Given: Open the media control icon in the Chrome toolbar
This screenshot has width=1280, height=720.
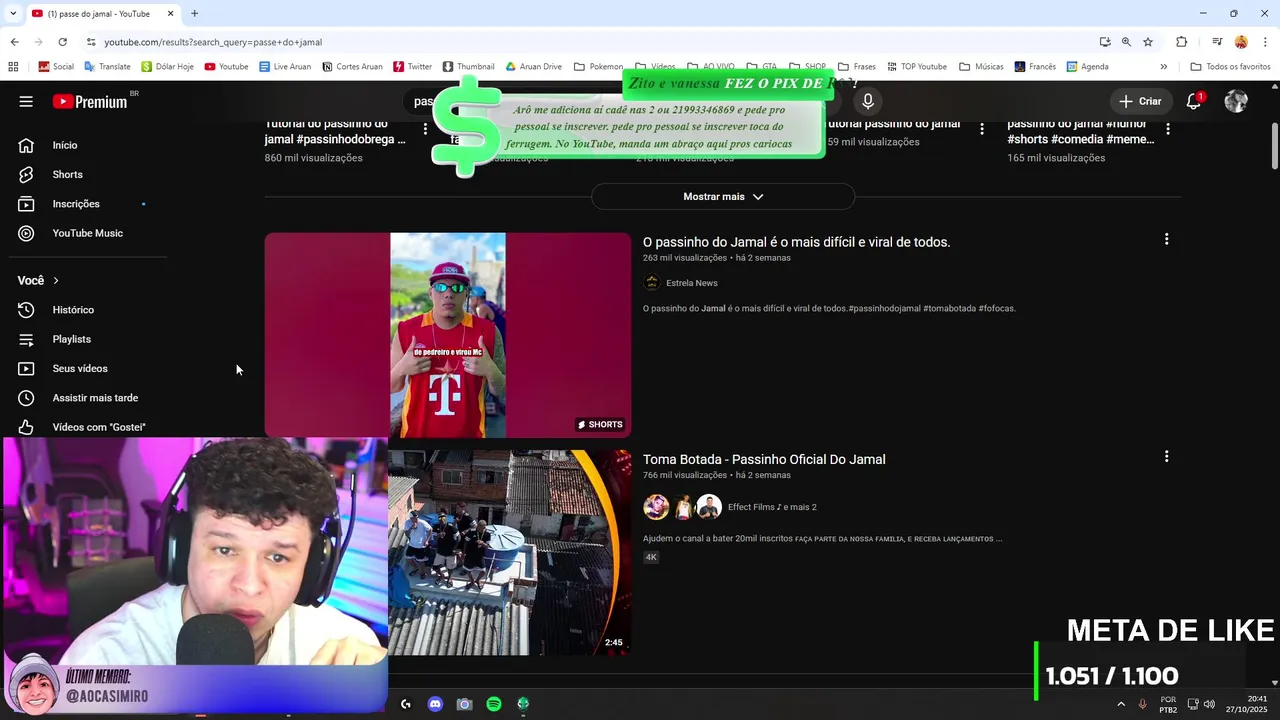Looking at the screenshot, I should 1217,42.
